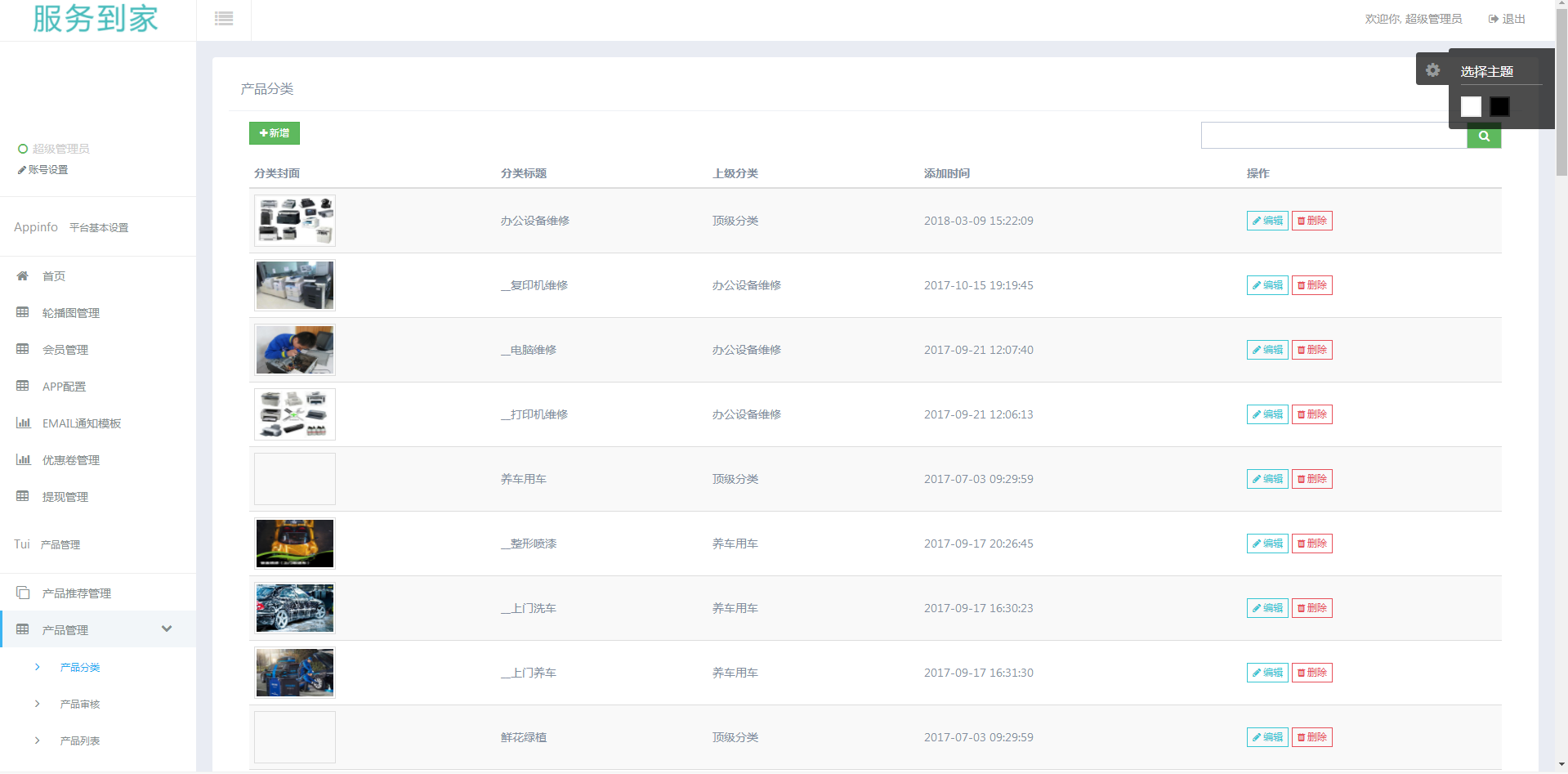Click the 2018-03-09 15:22:09 timestamp cell
Viewport: 1568px width, 774px height.
[x=978, y=221]
